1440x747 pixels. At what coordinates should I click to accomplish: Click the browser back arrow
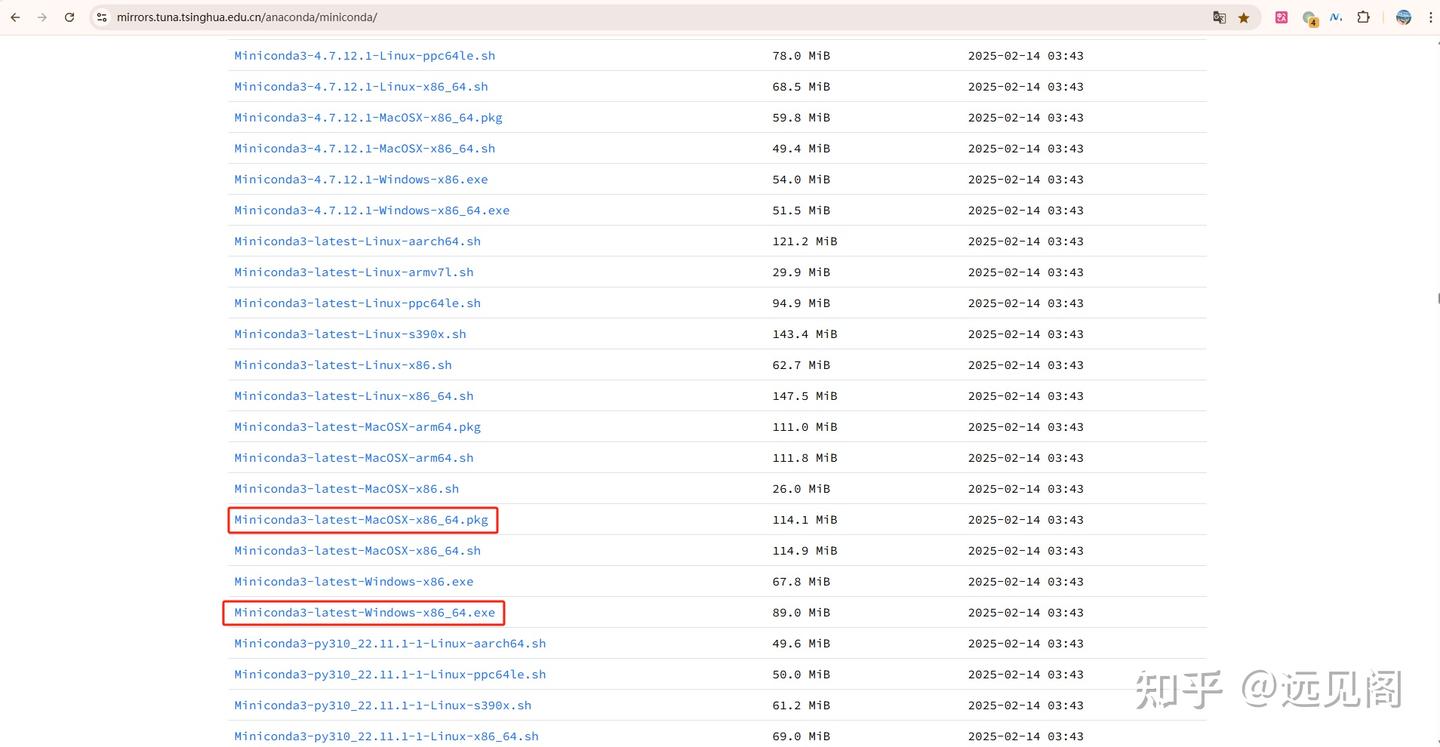(15, 17)
